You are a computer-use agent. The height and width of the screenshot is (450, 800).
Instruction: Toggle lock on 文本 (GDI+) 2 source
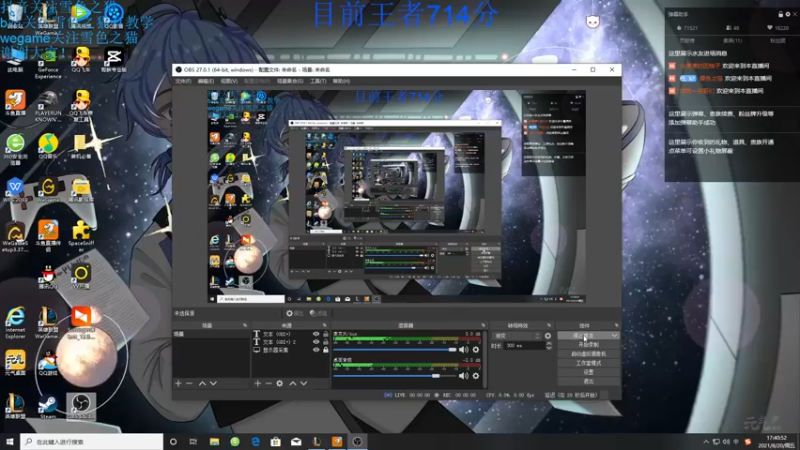coord(326,342)
